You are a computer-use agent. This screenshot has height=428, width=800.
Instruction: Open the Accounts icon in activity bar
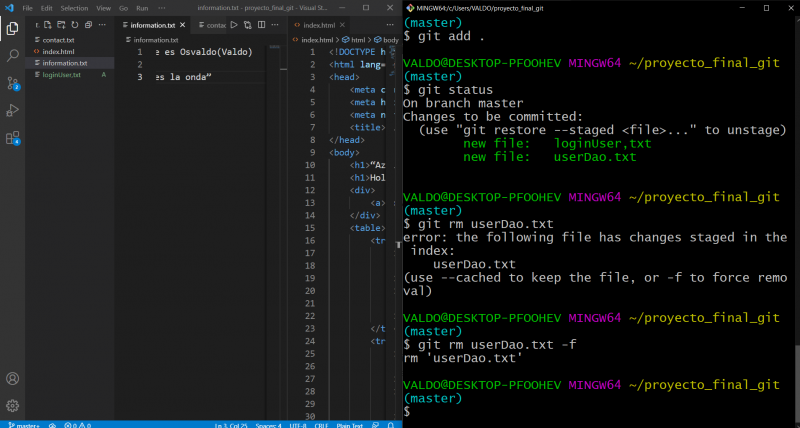tap(12, 379)
